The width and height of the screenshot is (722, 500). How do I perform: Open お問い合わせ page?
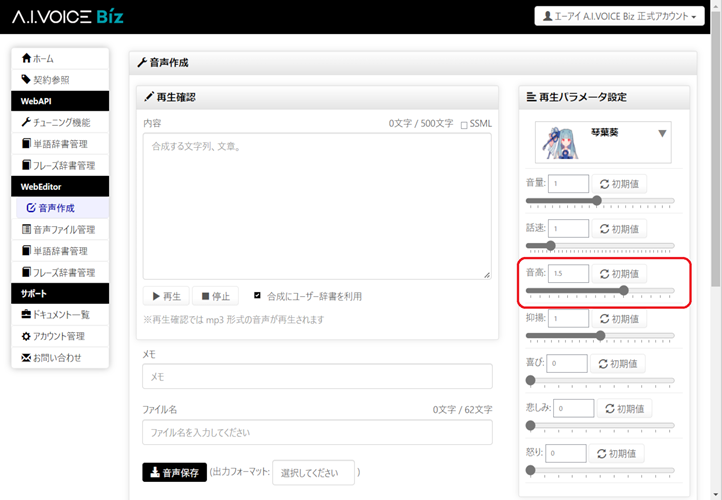[60, 357]
